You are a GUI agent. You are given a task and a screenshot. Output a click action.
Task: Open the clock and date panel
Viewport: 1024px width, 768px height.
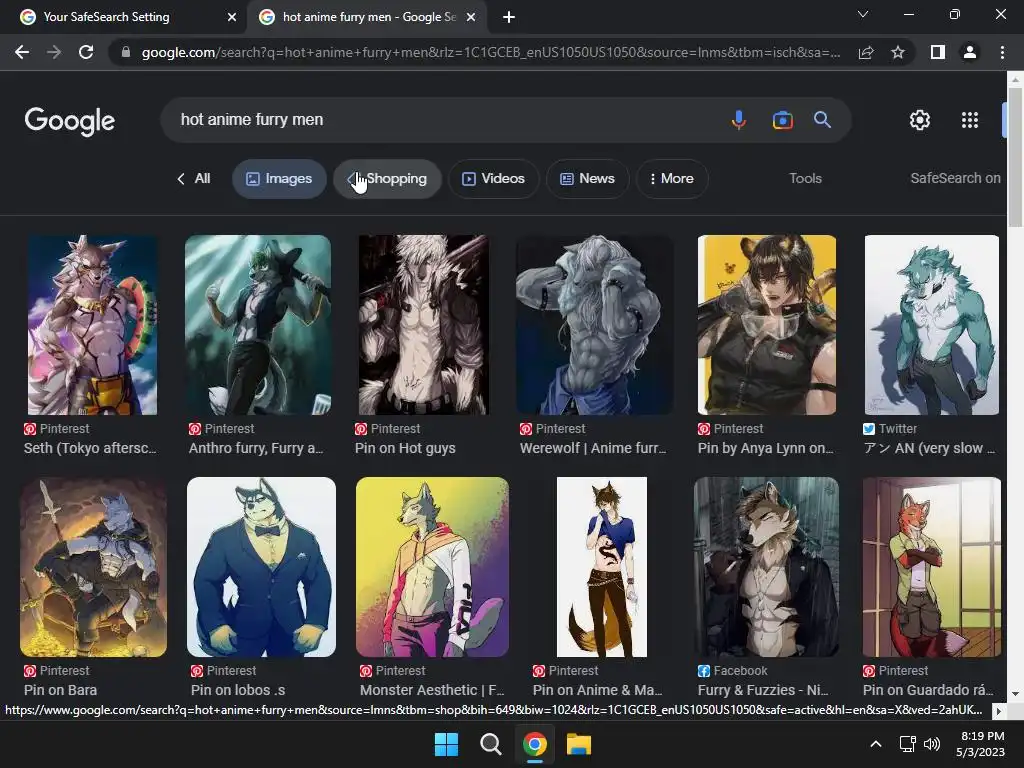[x=980, y=744]
